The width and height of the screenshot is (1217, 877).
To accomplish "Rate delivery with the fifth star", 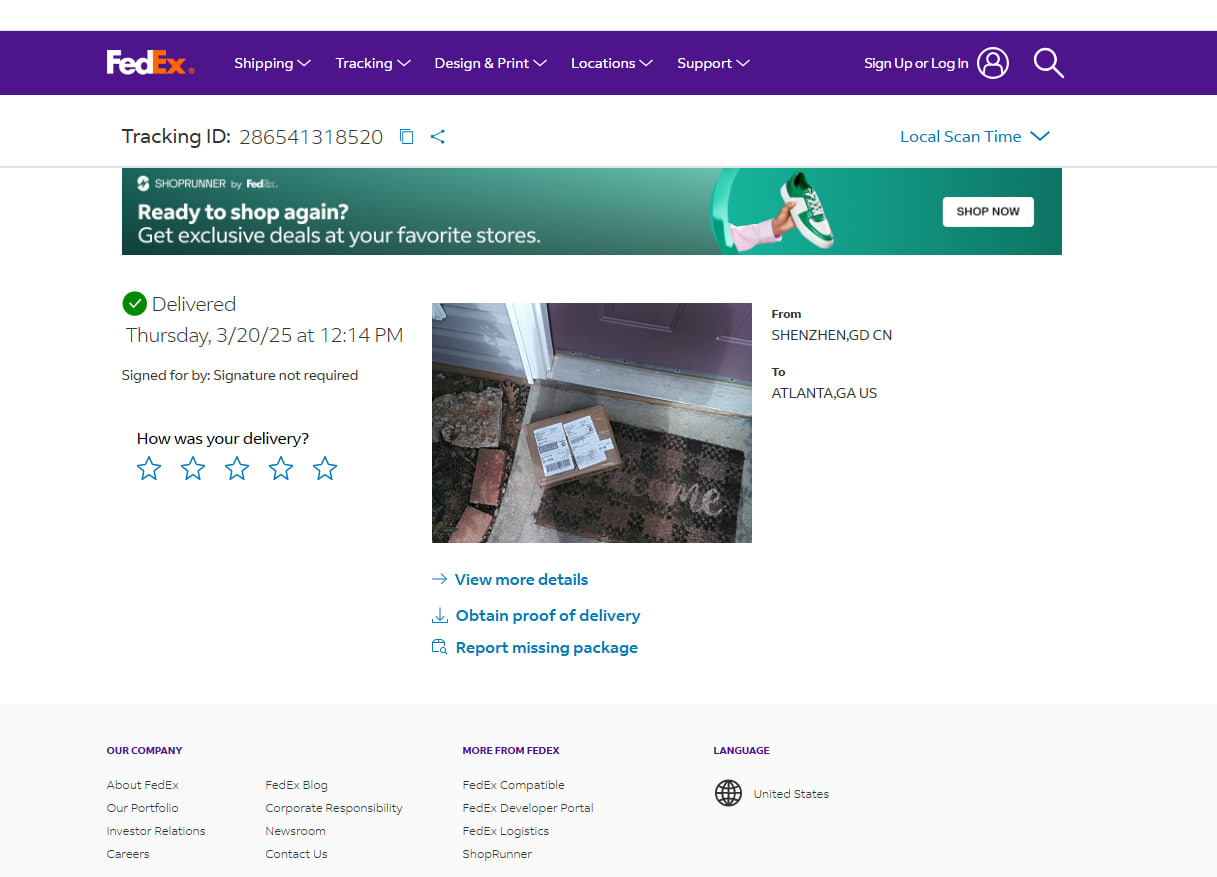I will (x=325, y=468).
